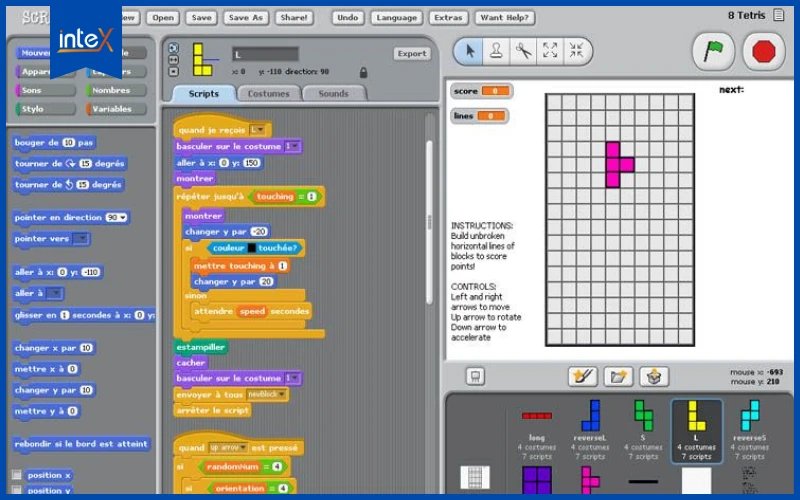This screenshot has height=500, width=800.
Task: Click the sprite name field containing L
Action: pos(265,54)
